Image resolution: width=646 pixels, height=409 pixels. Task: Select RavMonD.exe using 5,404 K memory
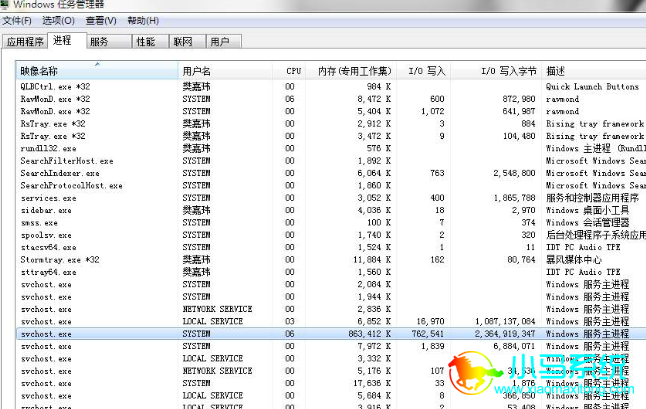[x=331, y=111]
